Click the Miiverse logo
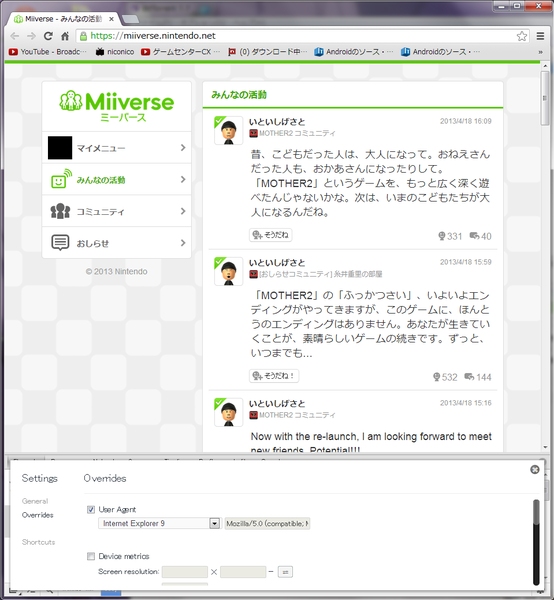The width and height of the screenshot is (554, 600). point(117,106)
